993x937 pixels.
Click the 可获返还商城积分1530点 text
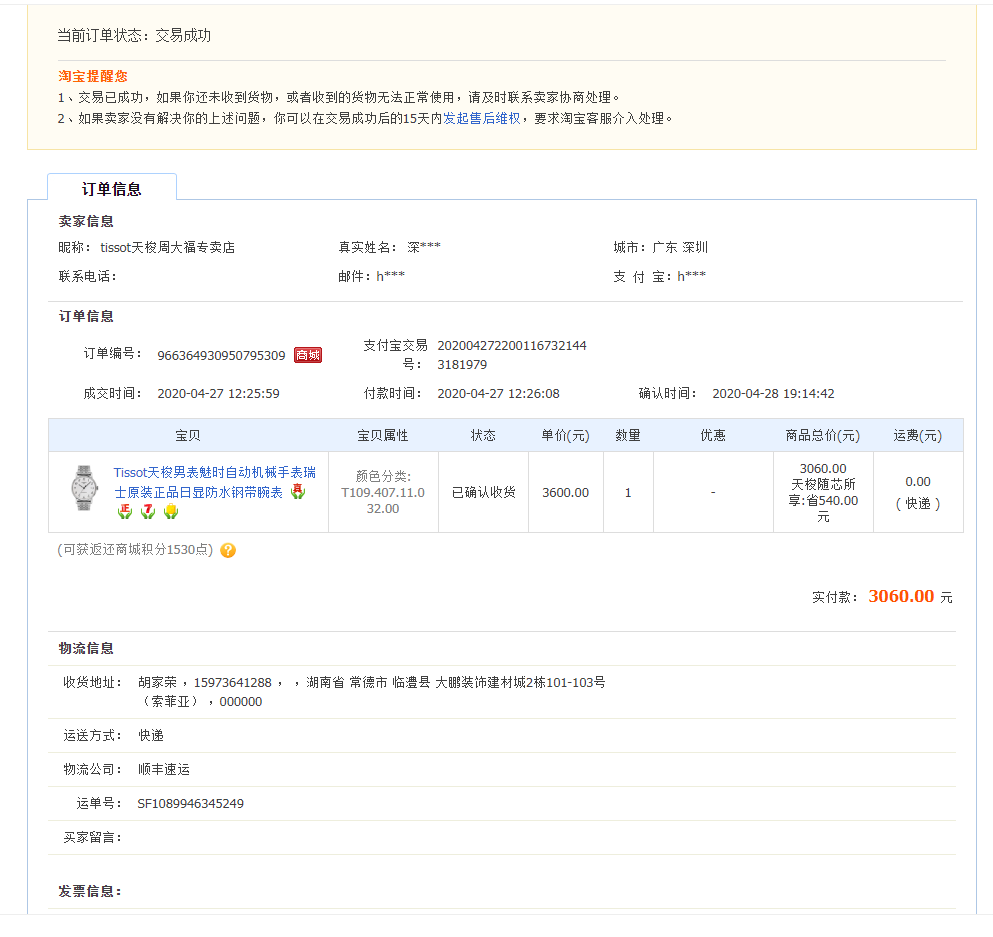[x=135, y=550]
